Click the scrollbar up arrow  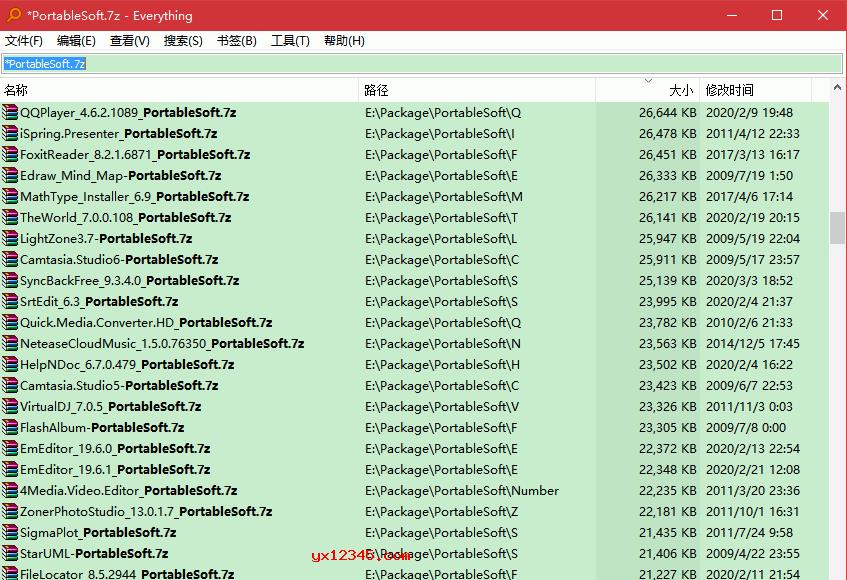[x=837, y=87]
